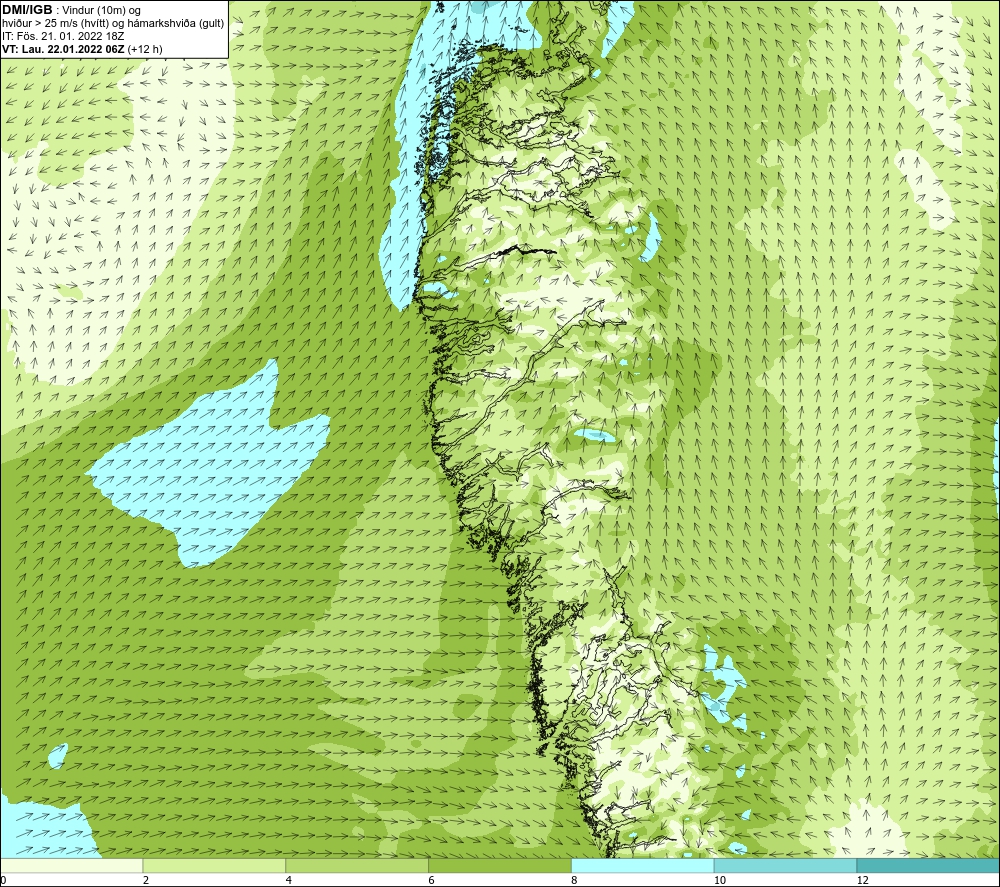1000x887 pixels.
Task: Click the 2–4 m/s light green legend swatch
Action: point(214,866)
